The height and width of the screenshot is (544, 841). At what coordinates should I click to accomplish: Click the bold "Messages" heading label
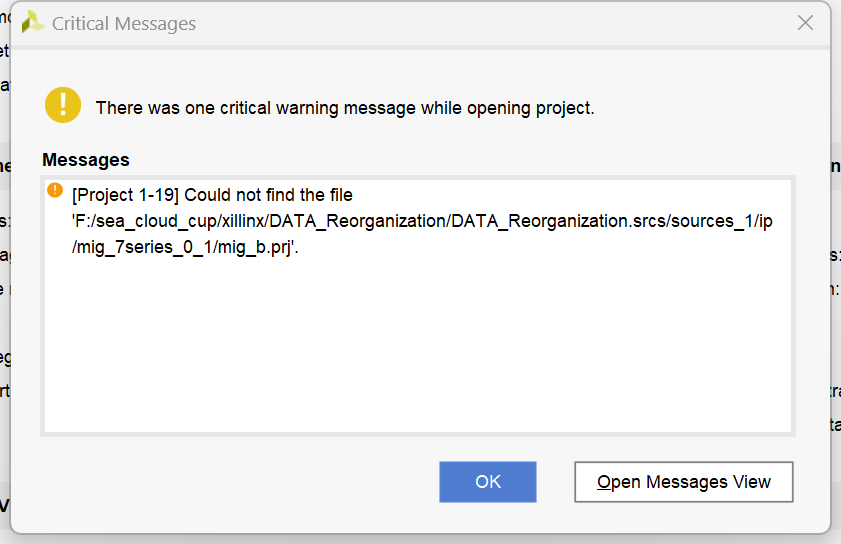coord(86,160)
